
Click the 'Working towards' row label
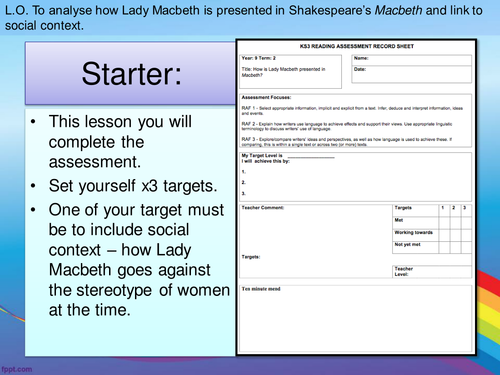[x=414, y=232]
